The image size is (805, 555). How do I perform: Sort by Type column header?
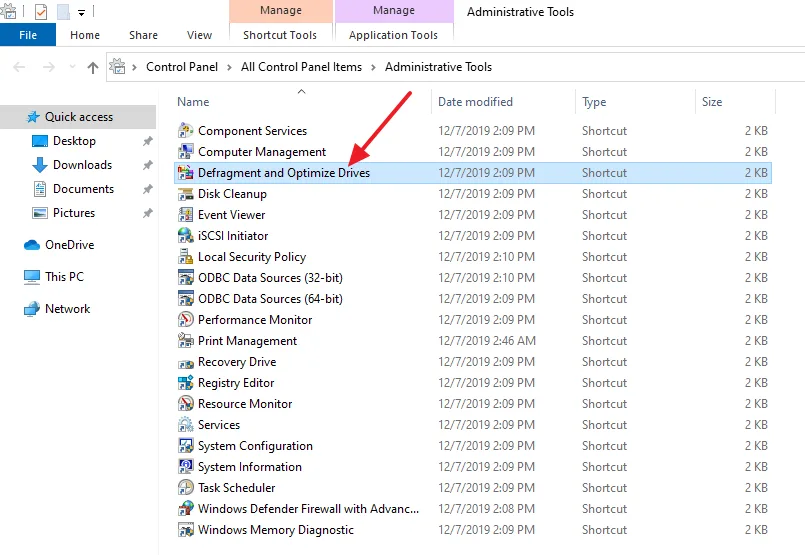click(x=594, y=102)
